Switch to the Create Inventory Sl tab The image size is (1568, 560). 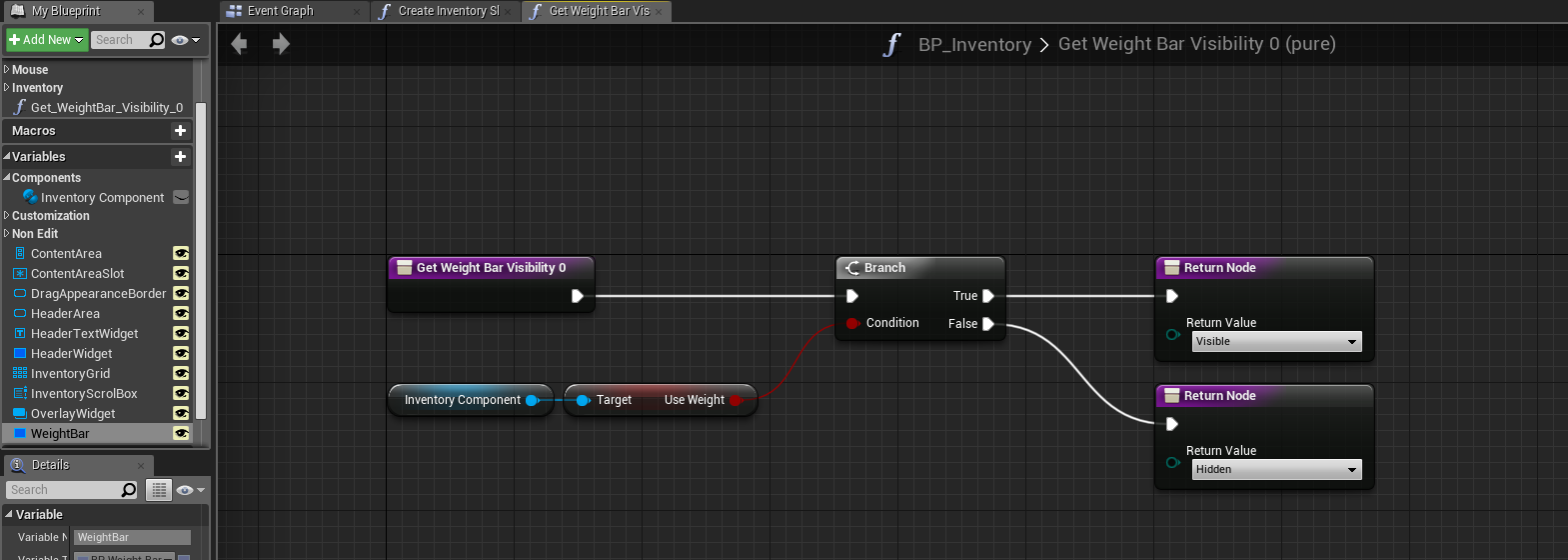[446, 11]
